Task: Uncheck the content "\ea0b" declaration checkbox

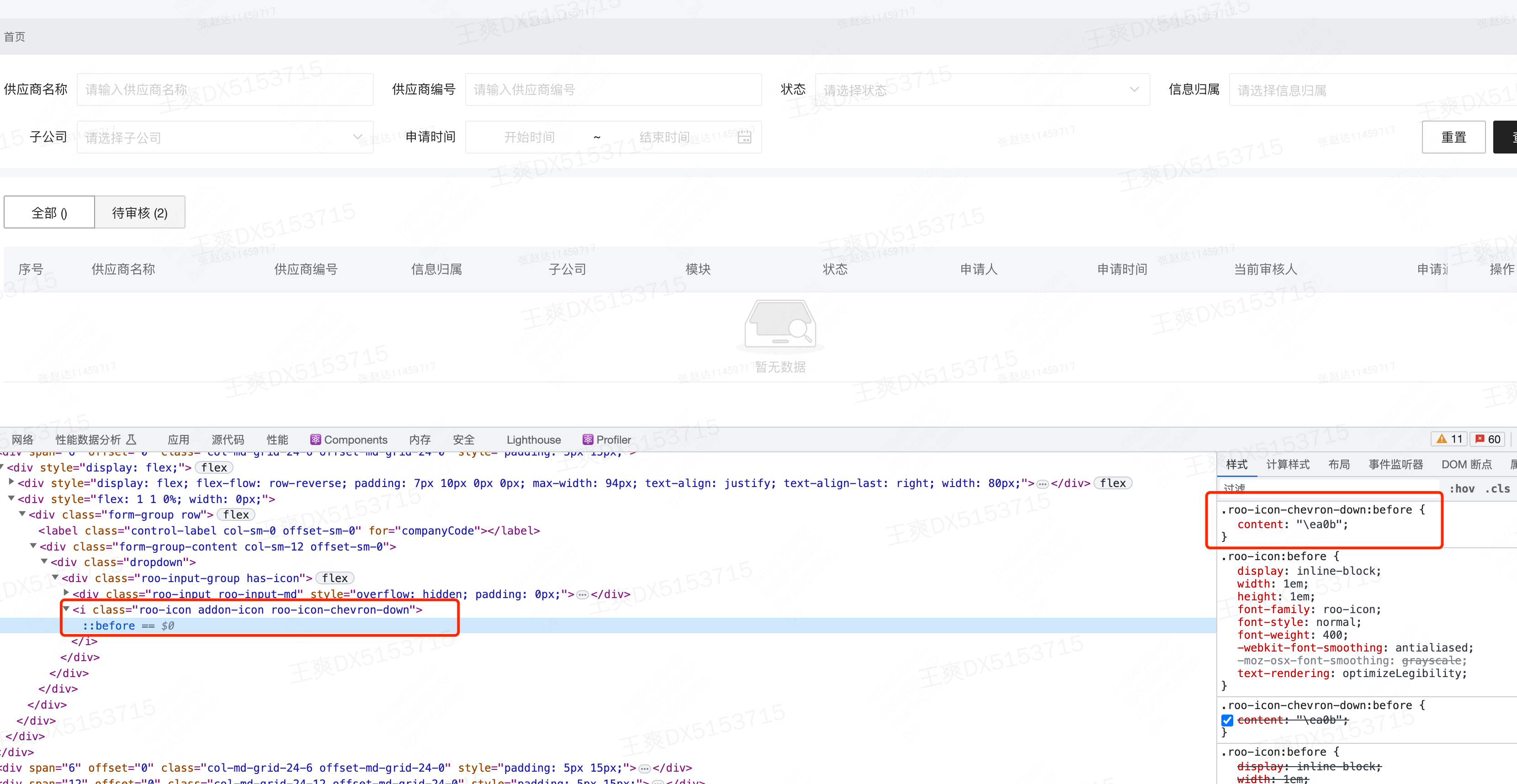Action: click(1227, 720)
